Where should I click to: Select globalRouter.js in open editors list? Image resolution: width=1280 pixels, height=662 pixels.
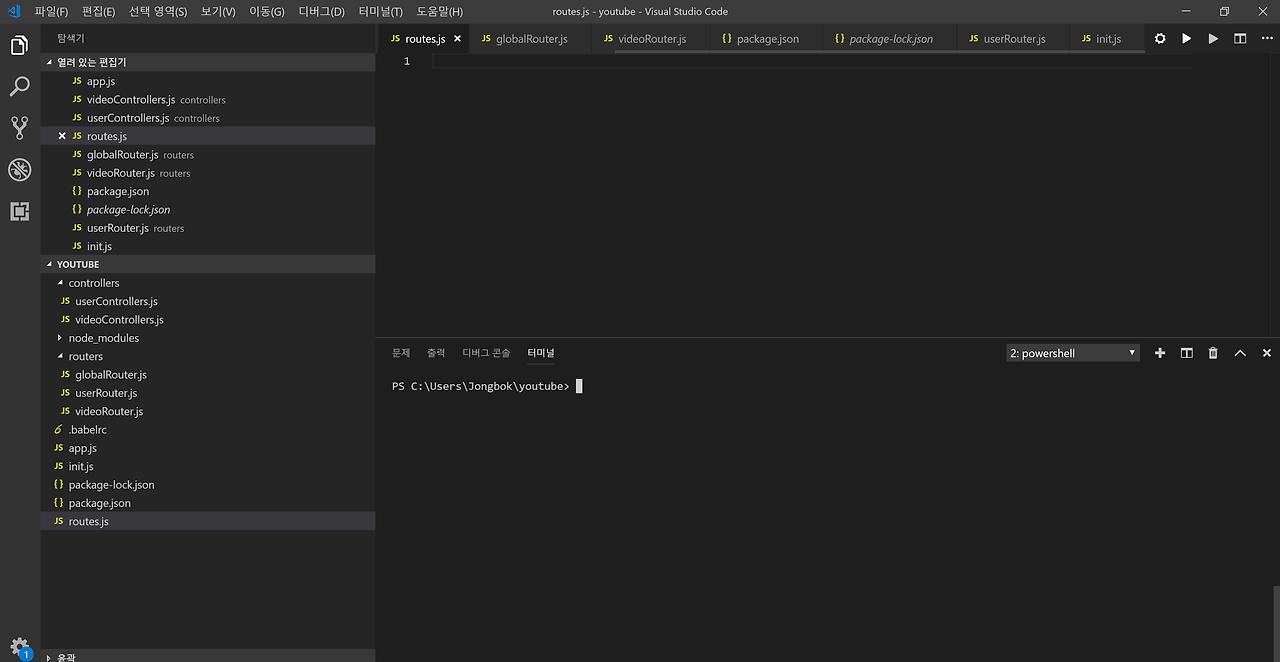pos(208,154)
